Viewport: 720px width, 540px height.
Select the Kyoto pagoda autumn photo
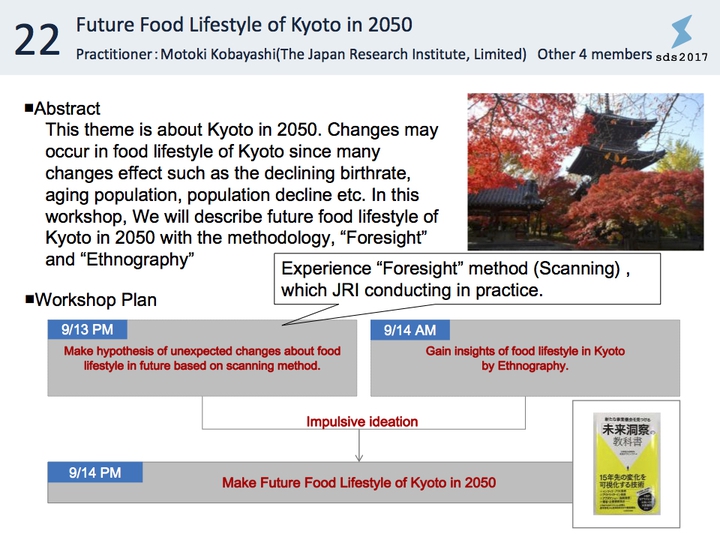point(585,172)
